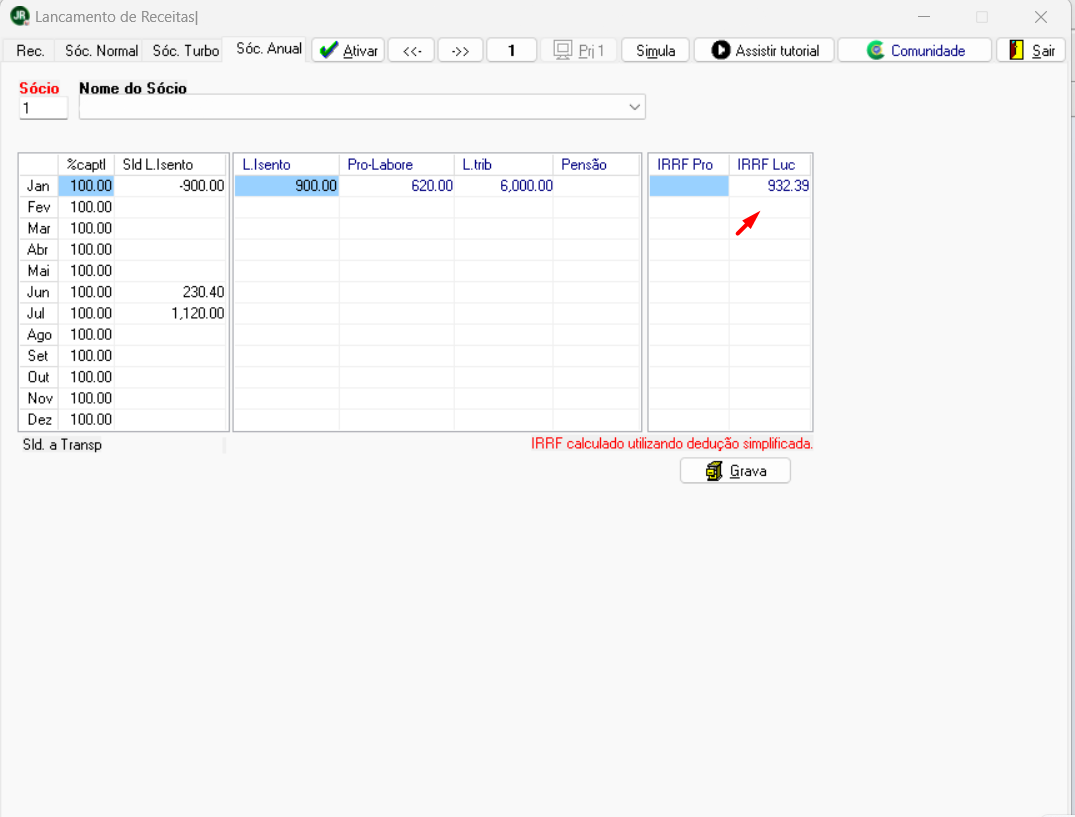Image resolution: width=1075 pixels, height=817 pixels.
Task: Click the Jun Sld L.Isento value 230.40
Action: 203,292
